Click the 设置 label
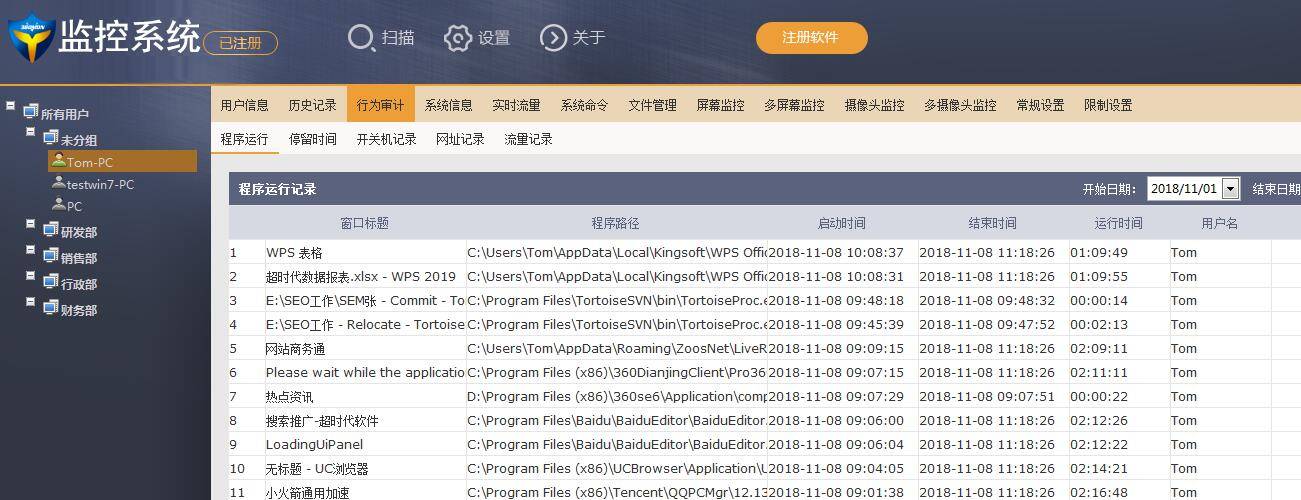Image resolution: width=1301 pixels, height=500 pixels. [494, 38]
